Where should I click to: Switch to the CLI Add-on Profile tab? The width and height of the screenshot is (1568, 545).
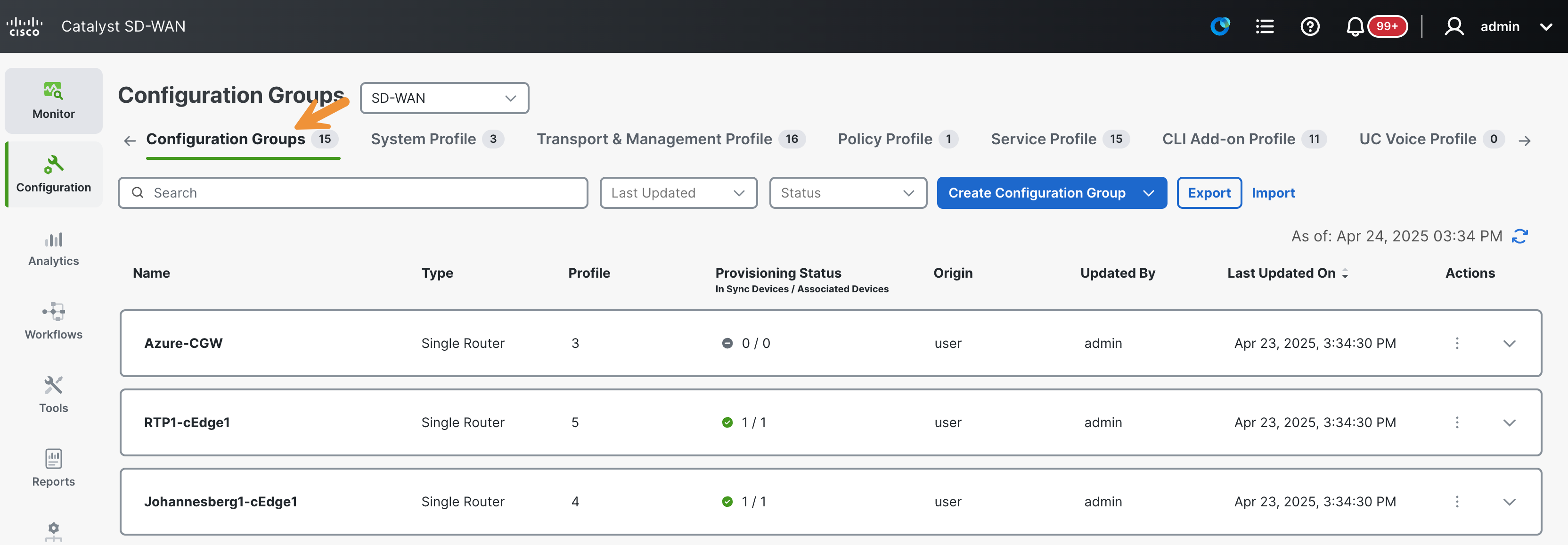[x=1244, y=140]
